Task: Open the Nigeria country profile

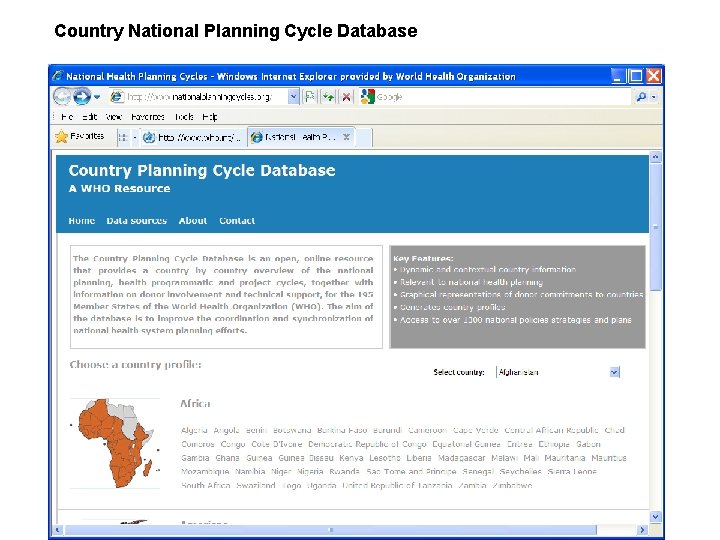Action: (310, 472)
